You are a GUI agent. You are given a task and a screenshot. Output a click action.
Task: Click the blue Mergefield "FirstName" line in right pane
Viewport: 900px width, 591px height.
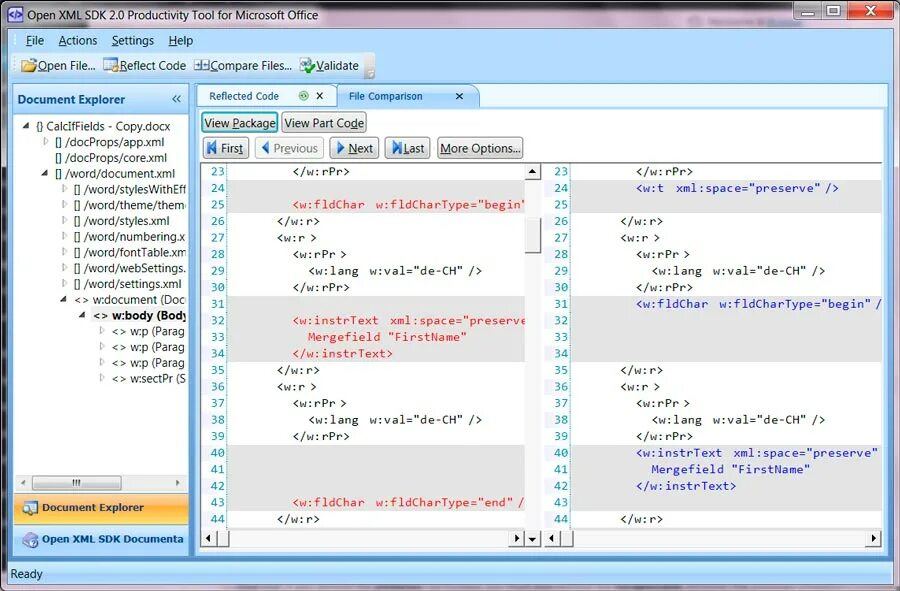pyautogui.click(x=730, y=469)
